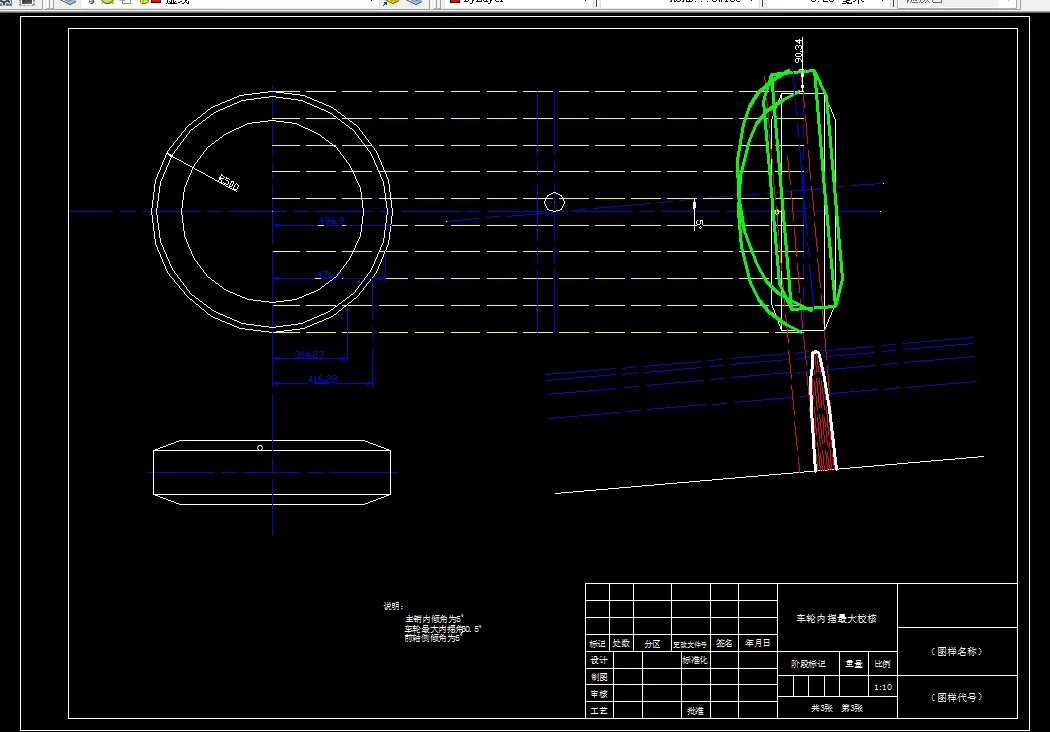Click the (图样名称) placeholder text
Viewport: 1050px width, 732px height.
(957, 652)
